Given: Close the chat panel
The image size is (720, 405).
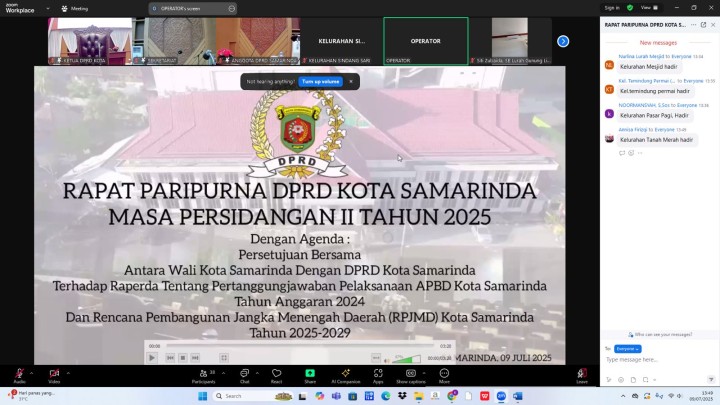Looking at the screenshot, I should (x=713, y=25).
